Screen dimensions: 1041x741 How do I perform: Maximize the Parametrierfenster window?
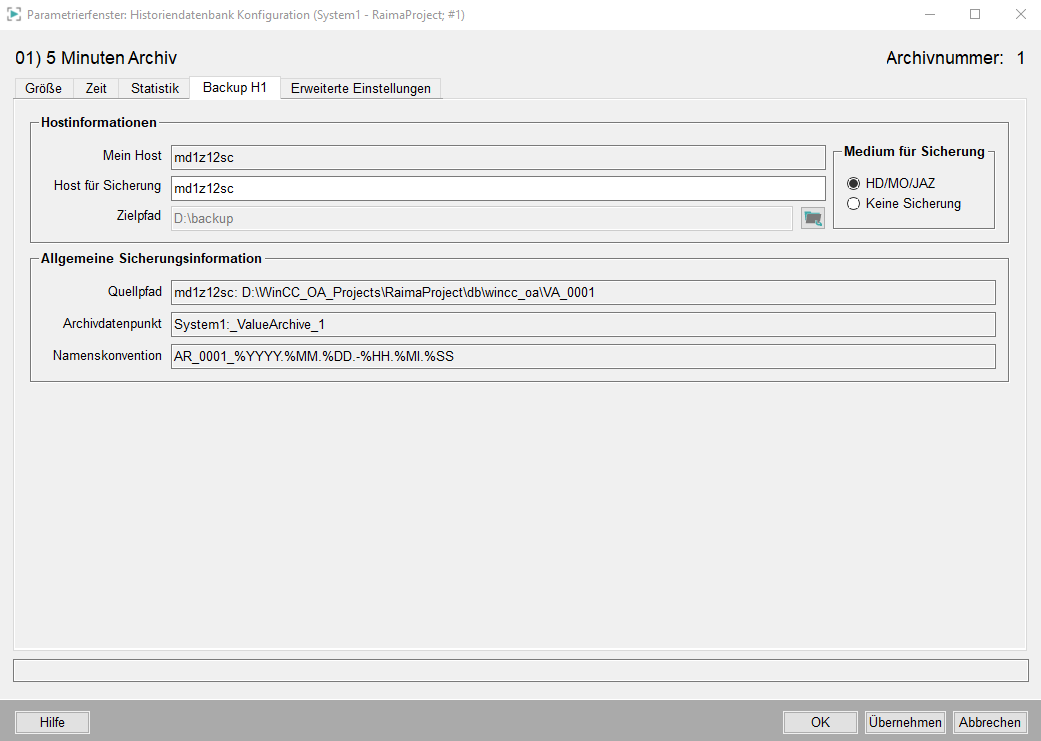pos(974,15)
